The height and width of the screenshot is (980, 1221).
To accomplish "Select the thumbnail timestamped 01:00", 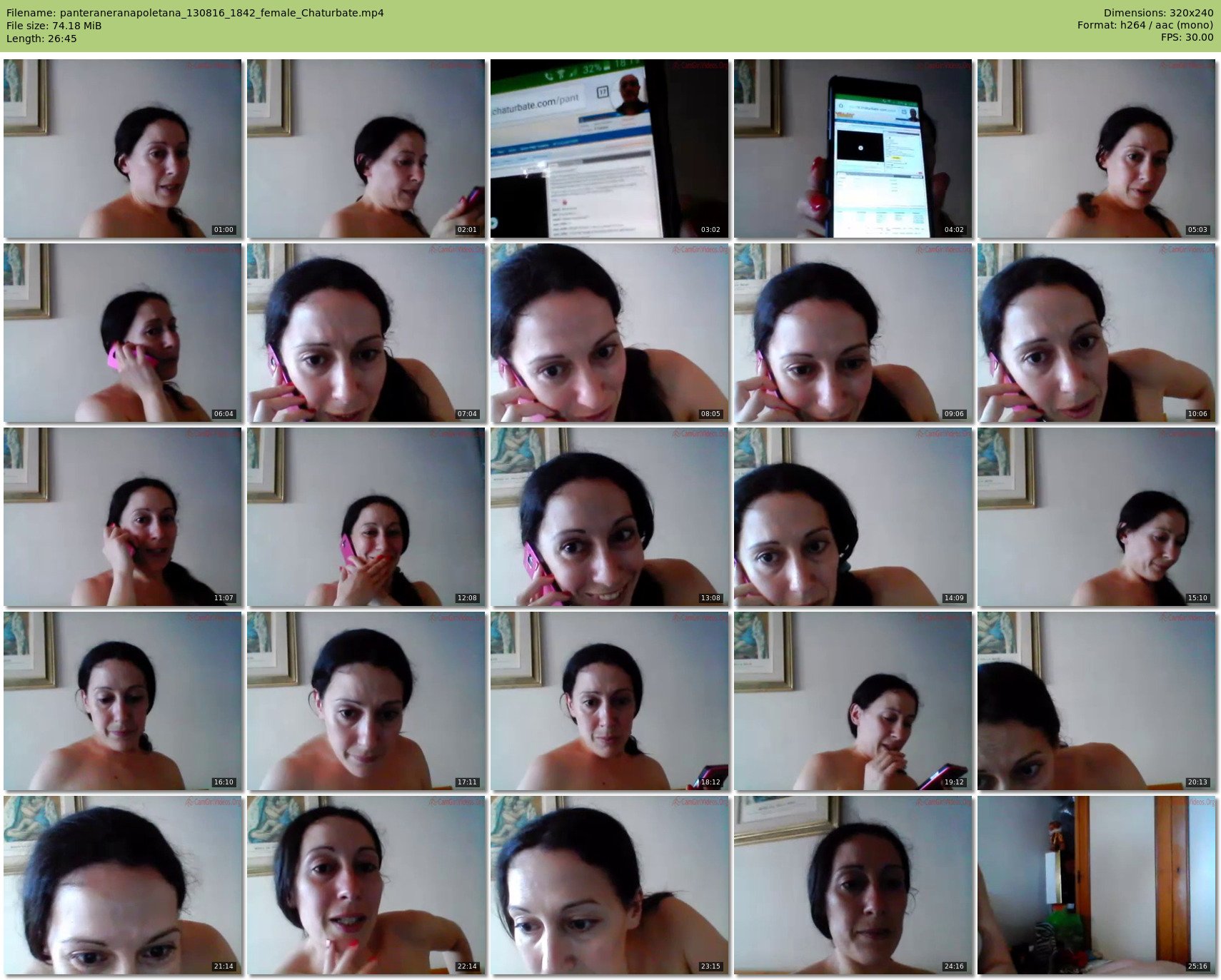I will click(123, 148).
